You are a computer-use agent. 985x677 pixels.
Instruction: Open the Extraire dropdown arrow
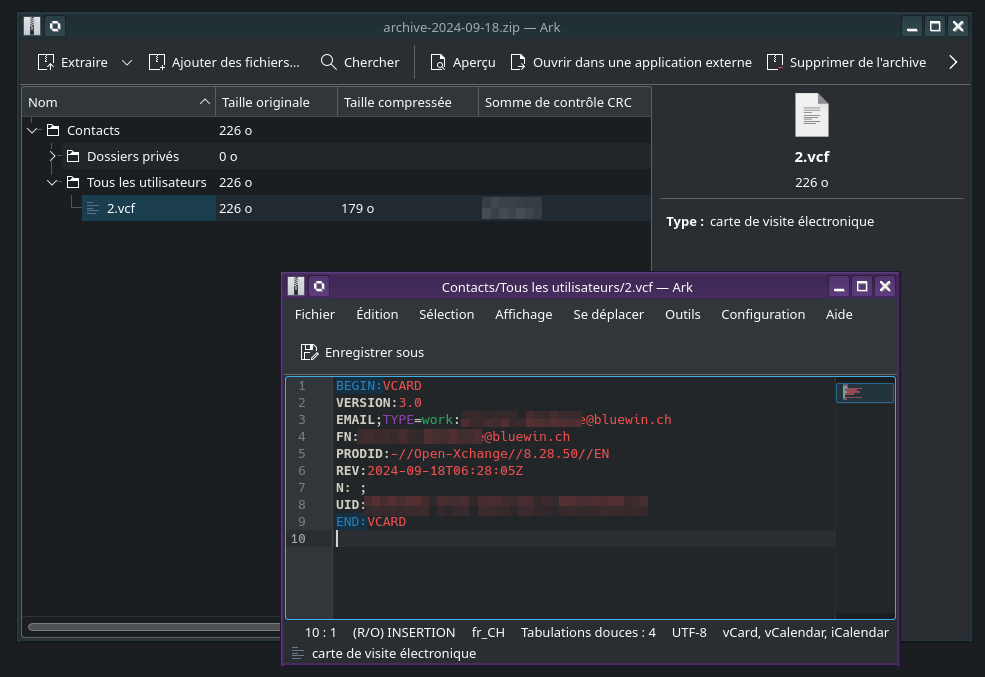click(127, 62)
